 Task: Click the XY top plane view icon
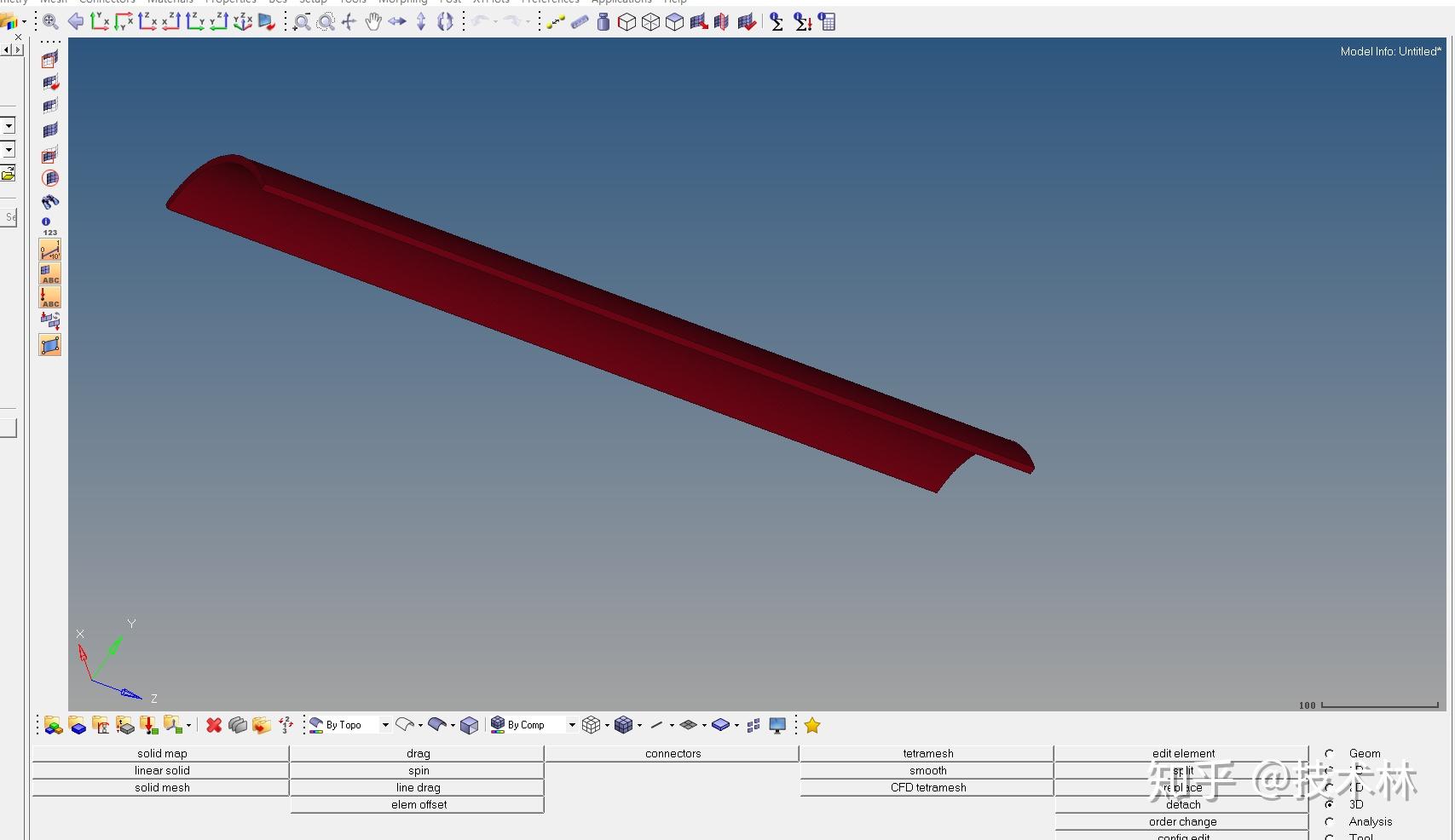[x=100, y=22]
